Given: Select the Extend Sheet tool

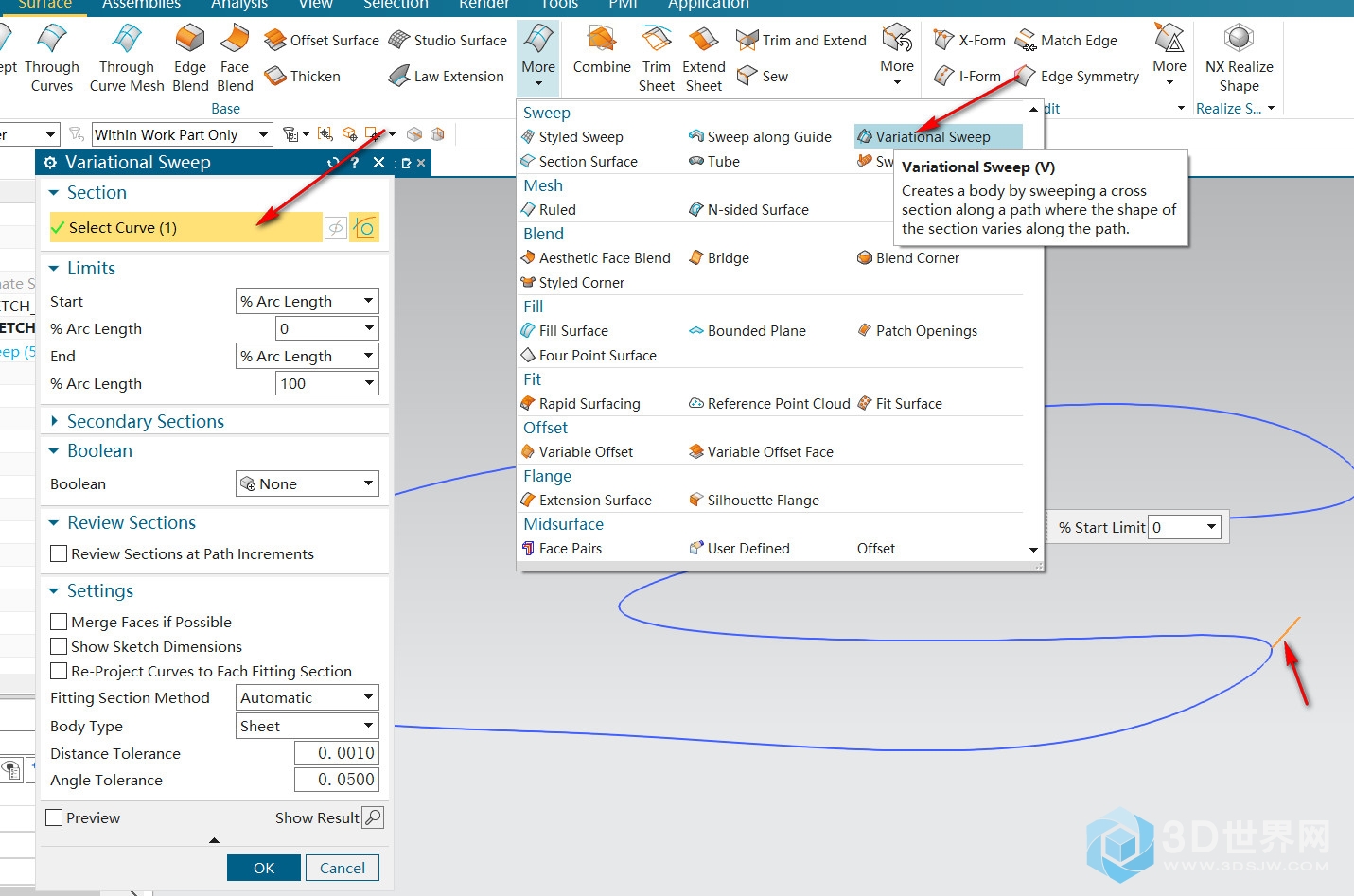Looking at the screenshot, I should [704, 59].
